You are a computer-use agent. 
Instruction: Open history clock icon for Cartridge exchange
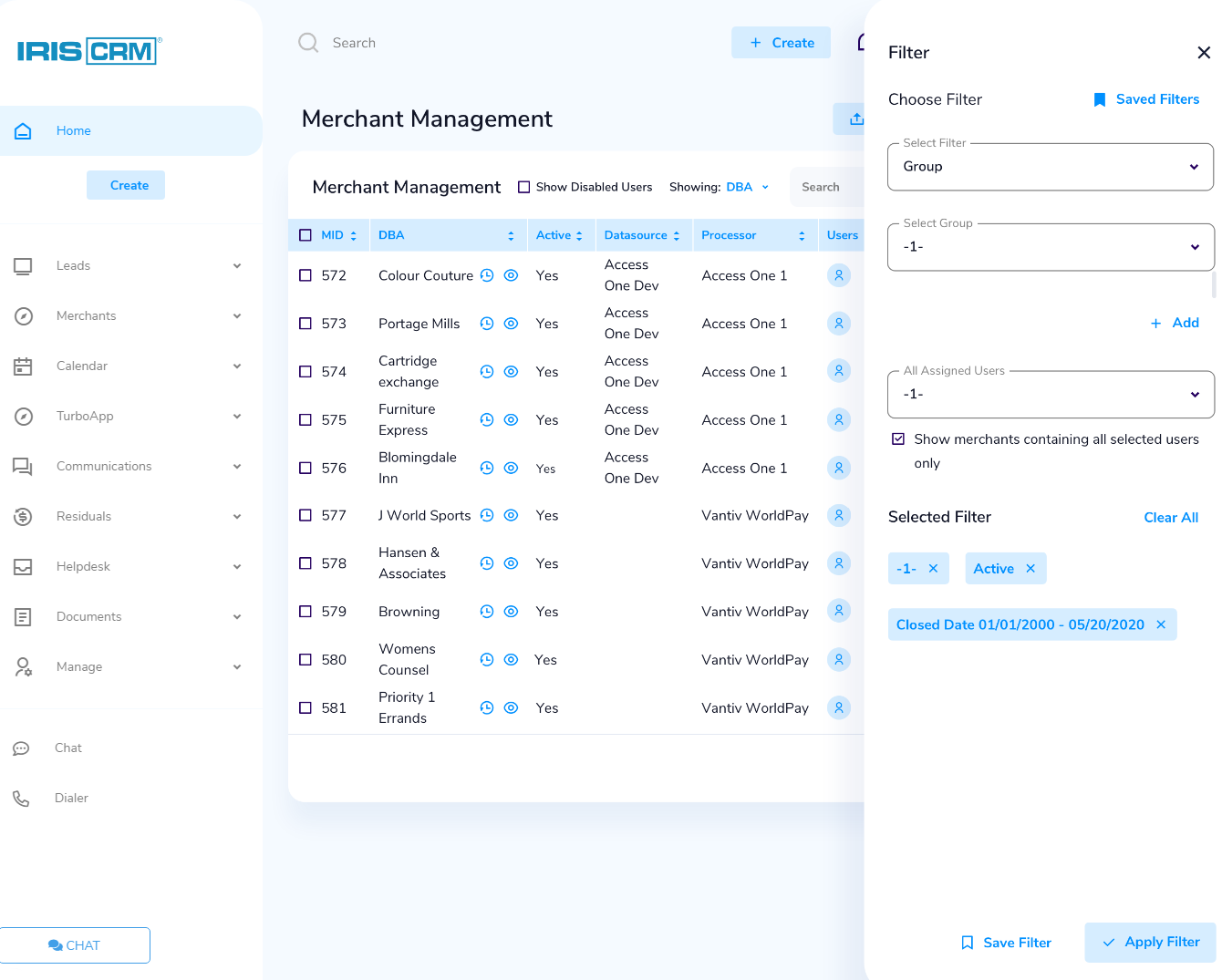[487, 372]
